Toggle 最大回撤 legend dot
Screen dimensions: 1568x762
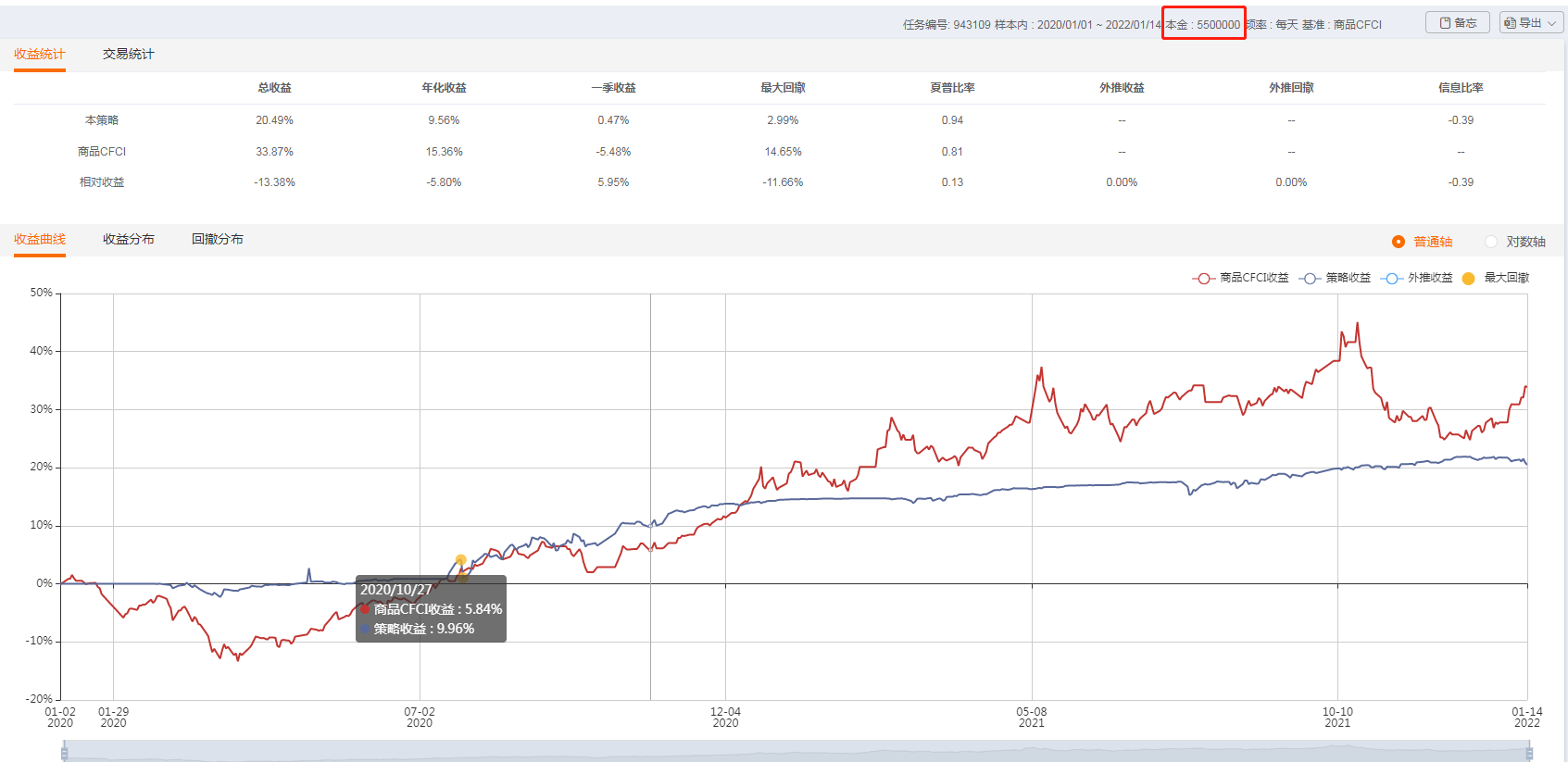click(x=1468, y=278)
